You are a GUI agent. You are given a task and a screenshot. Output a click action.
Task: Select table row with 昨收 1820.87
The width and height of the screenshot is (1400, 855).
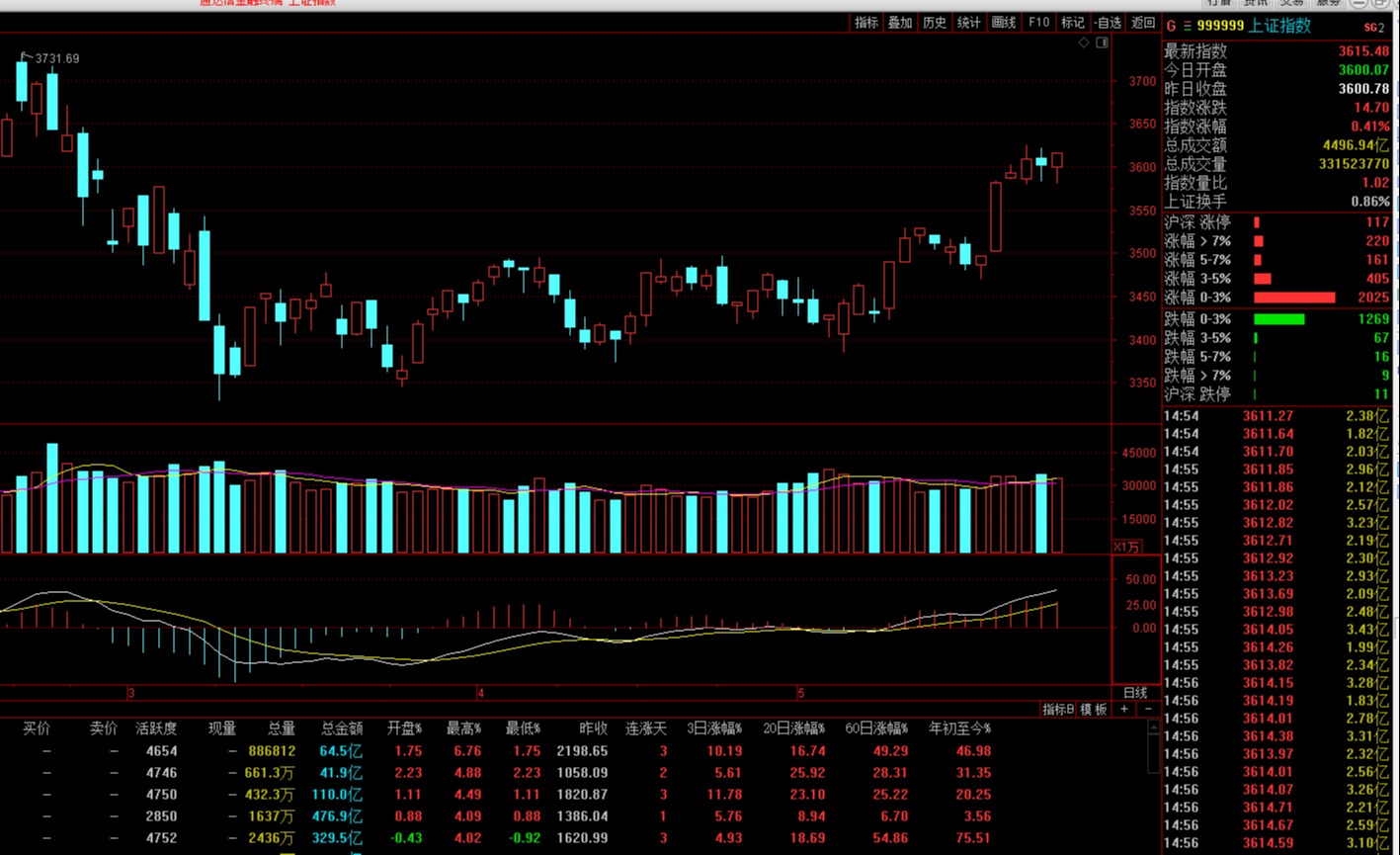click(x=572, y=795)
